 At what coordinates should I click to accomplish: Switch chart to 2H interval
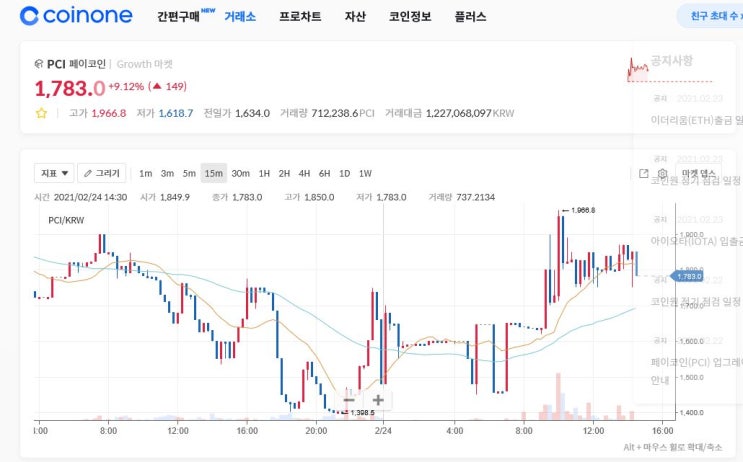[284, 173]
